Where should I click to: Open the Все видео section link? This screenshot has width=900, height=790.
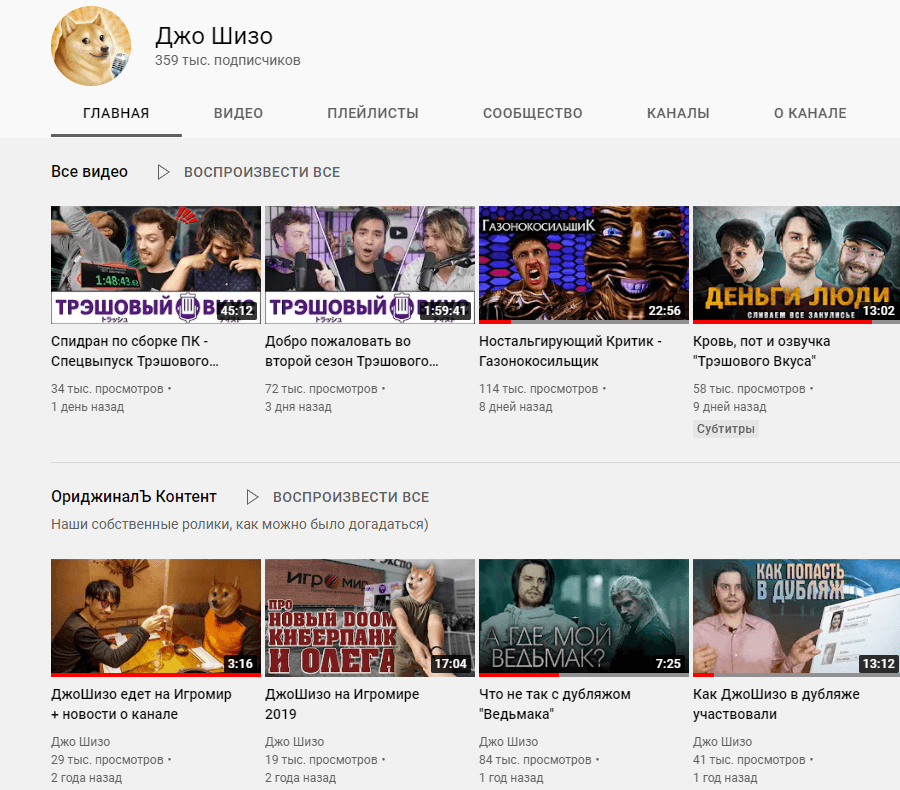(x=90, y=172)
